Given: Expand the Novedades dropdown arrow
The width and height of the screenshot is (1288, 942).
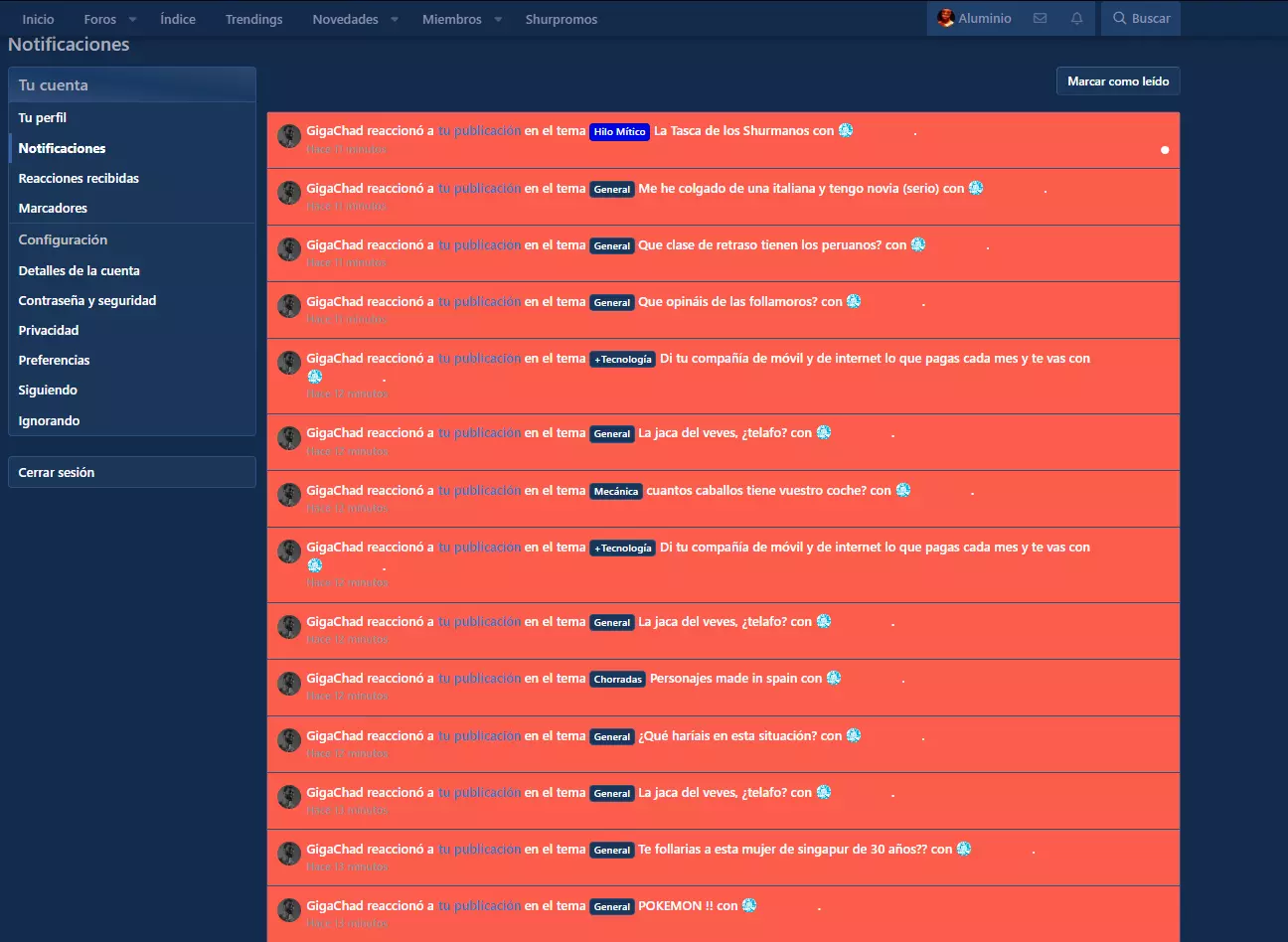Looking at the screenshot, I should [395, 19].
